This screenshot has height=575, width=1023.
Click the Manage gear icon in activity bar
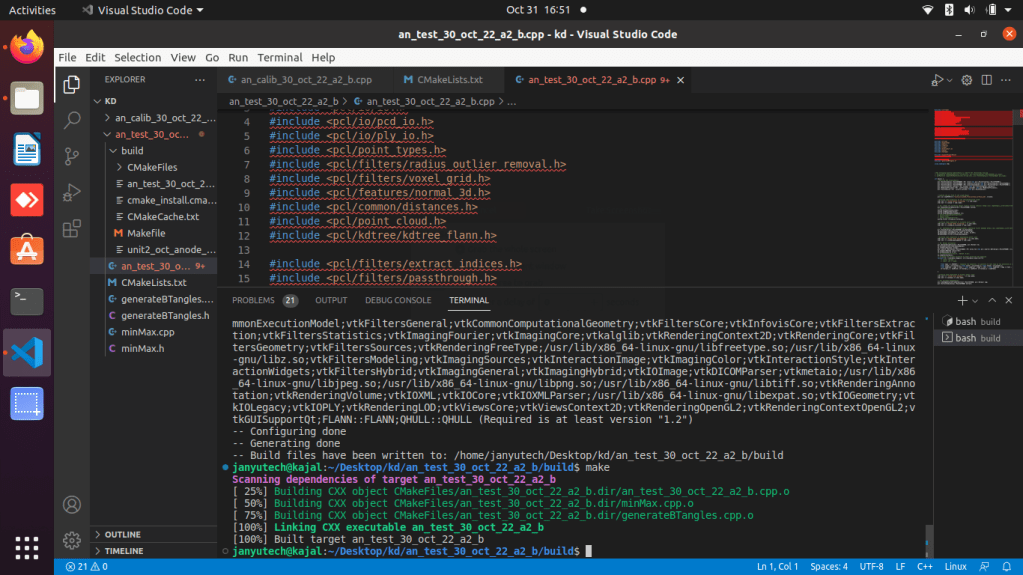72,540
